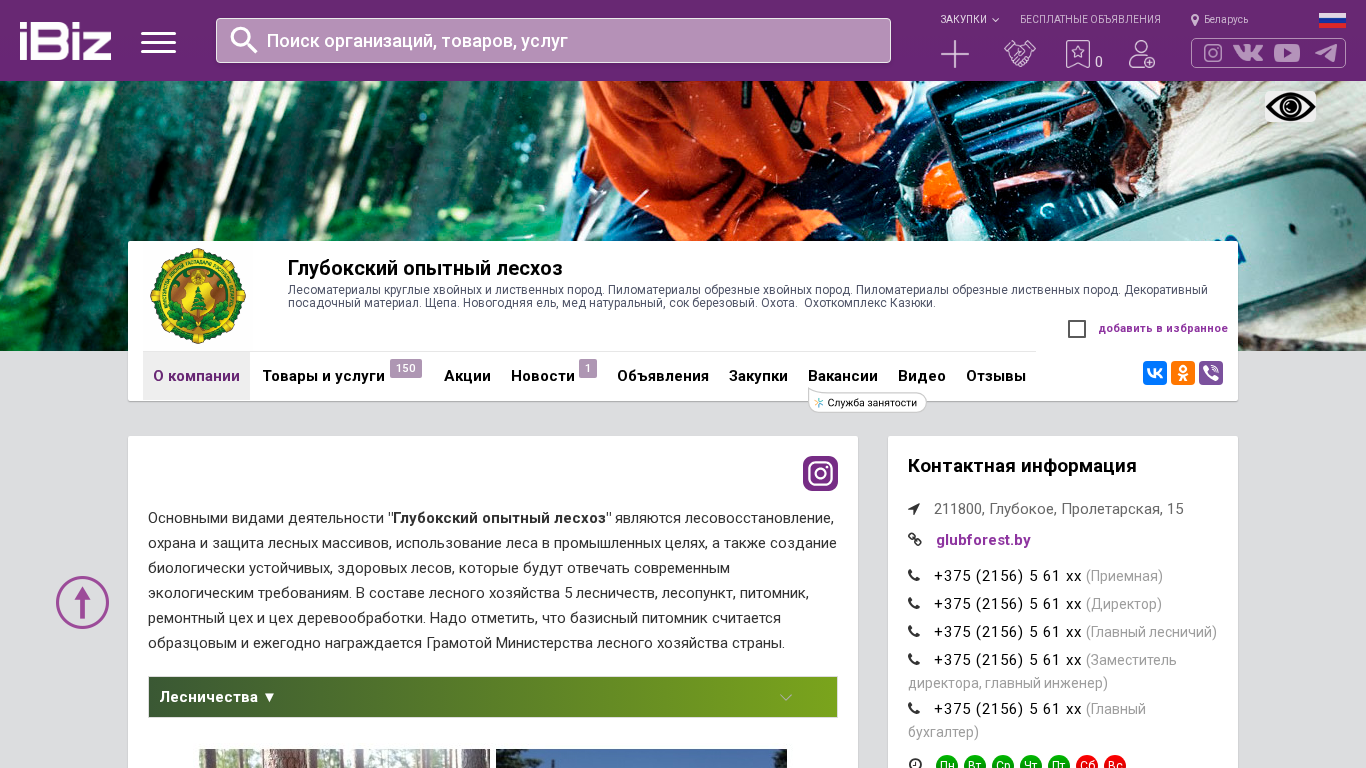The width and height of the screenshot is (1366, 768).
Task: Click the address 211800, Глубокое, Пролетарская, 15
Action: point(1059,509)
